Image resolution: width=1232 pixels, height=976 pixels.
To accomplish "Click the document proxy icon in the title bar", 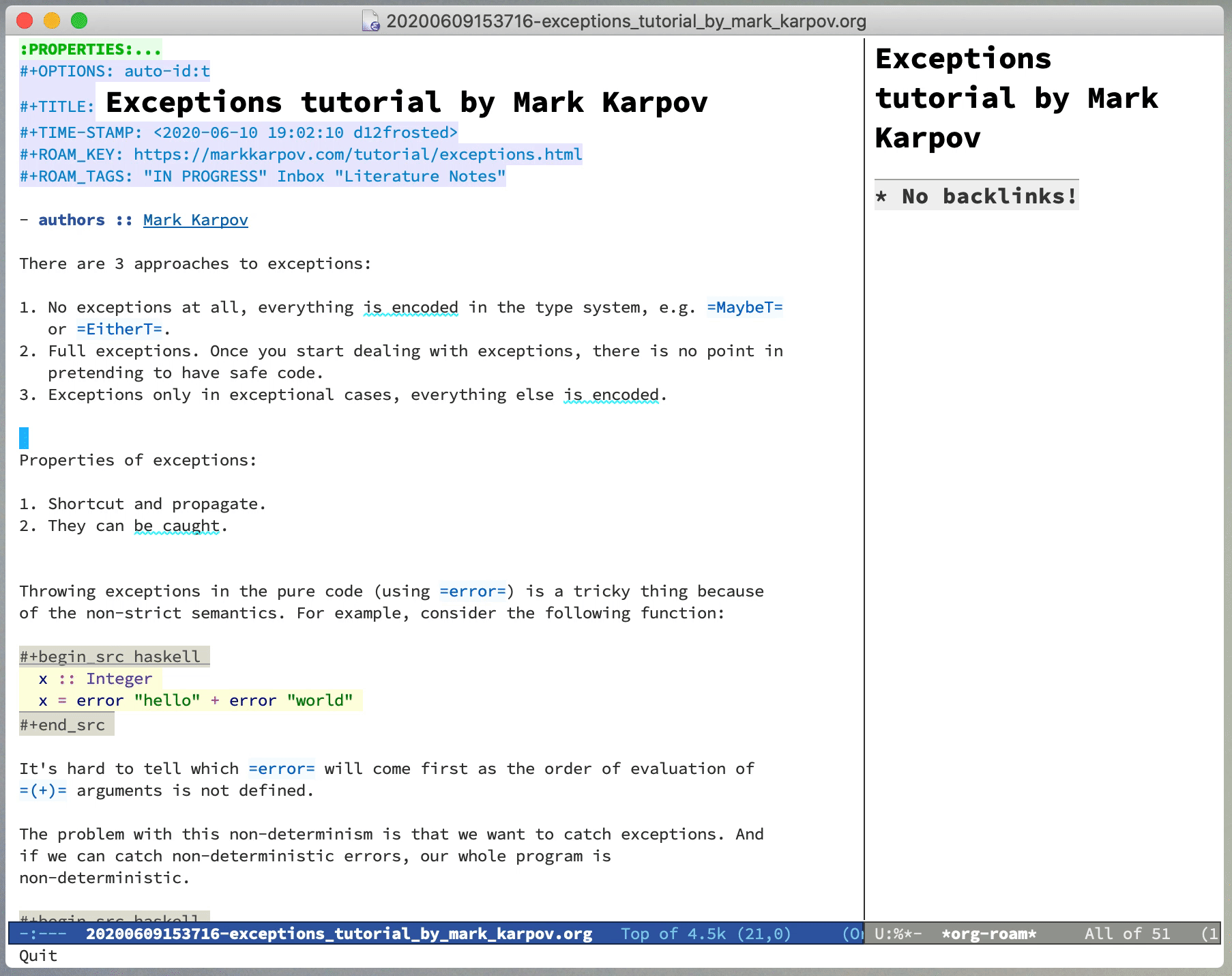I will click(370, 21).
